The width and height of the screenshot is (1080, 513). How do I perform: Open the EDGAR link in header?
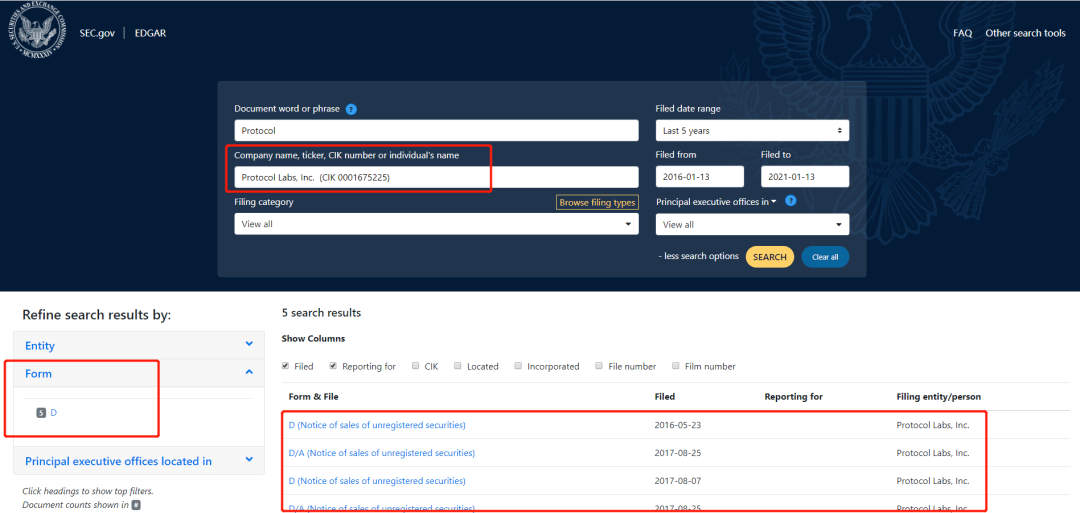coord(149,33)
